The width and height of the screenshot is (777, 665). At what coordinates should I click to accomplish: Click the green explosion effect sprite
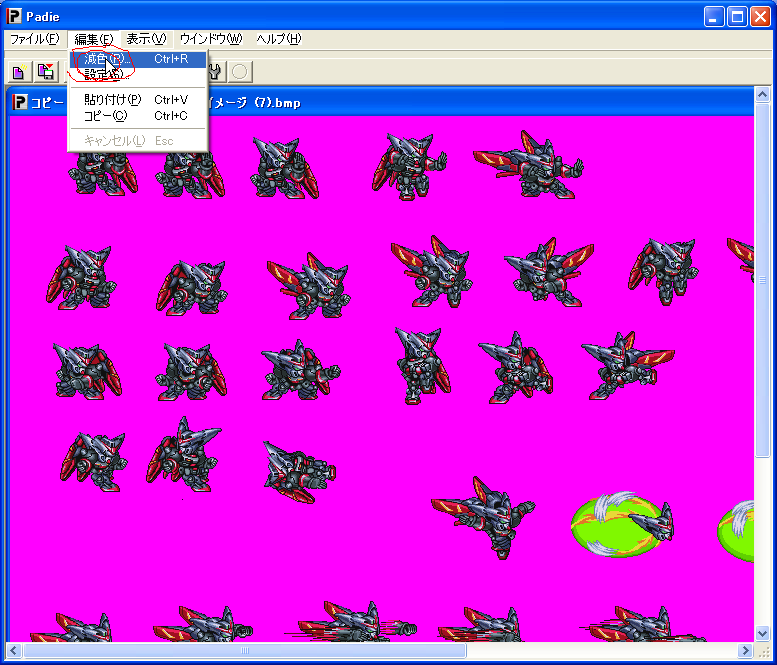click(x=622, y=524)
